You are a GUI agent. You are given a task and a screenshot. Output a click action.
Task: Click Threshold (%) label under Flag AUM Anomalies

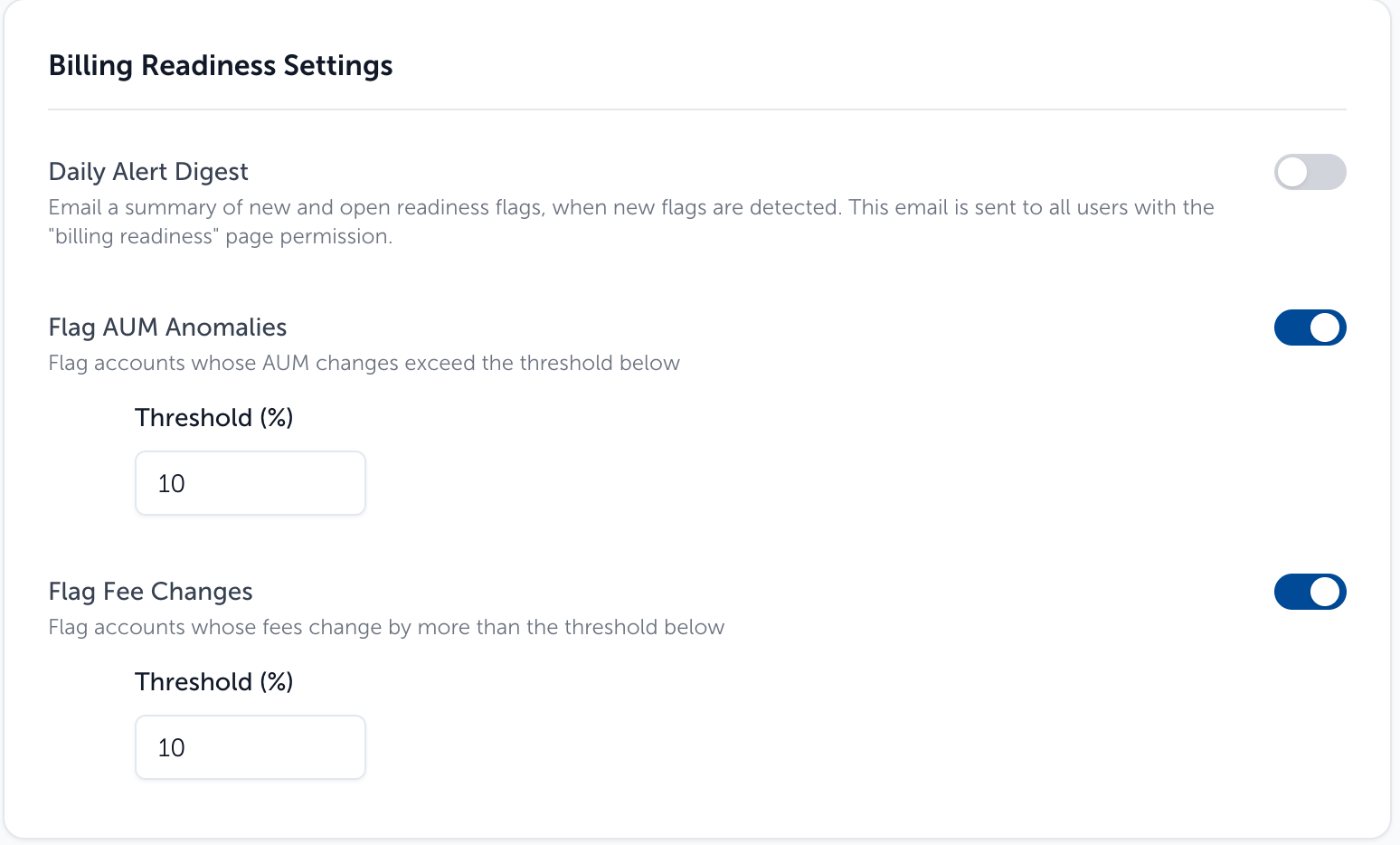click(x=214, y=418)
